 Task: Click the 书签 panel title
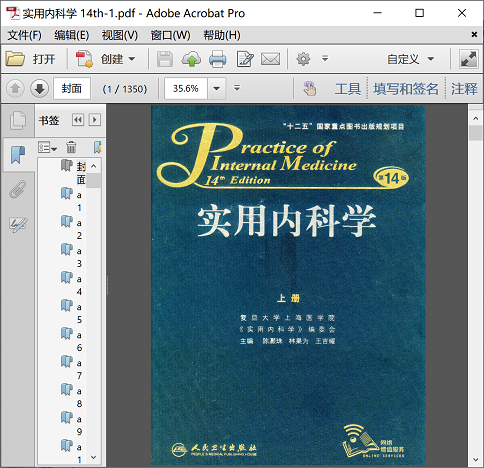(x=49, y=120)
